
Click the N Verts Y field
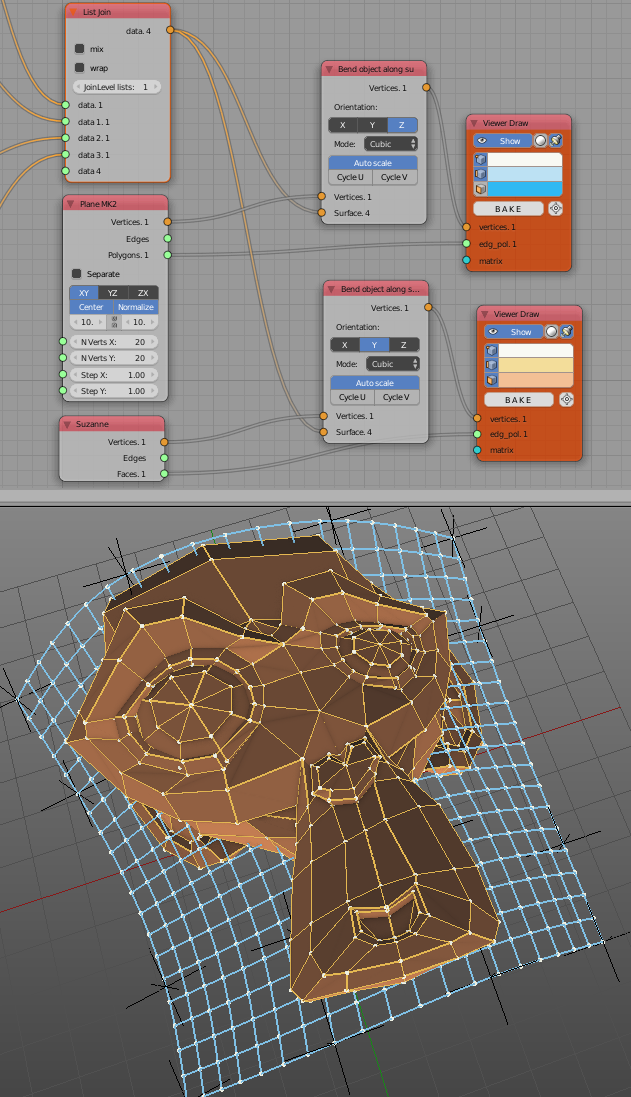coord(114,358)
